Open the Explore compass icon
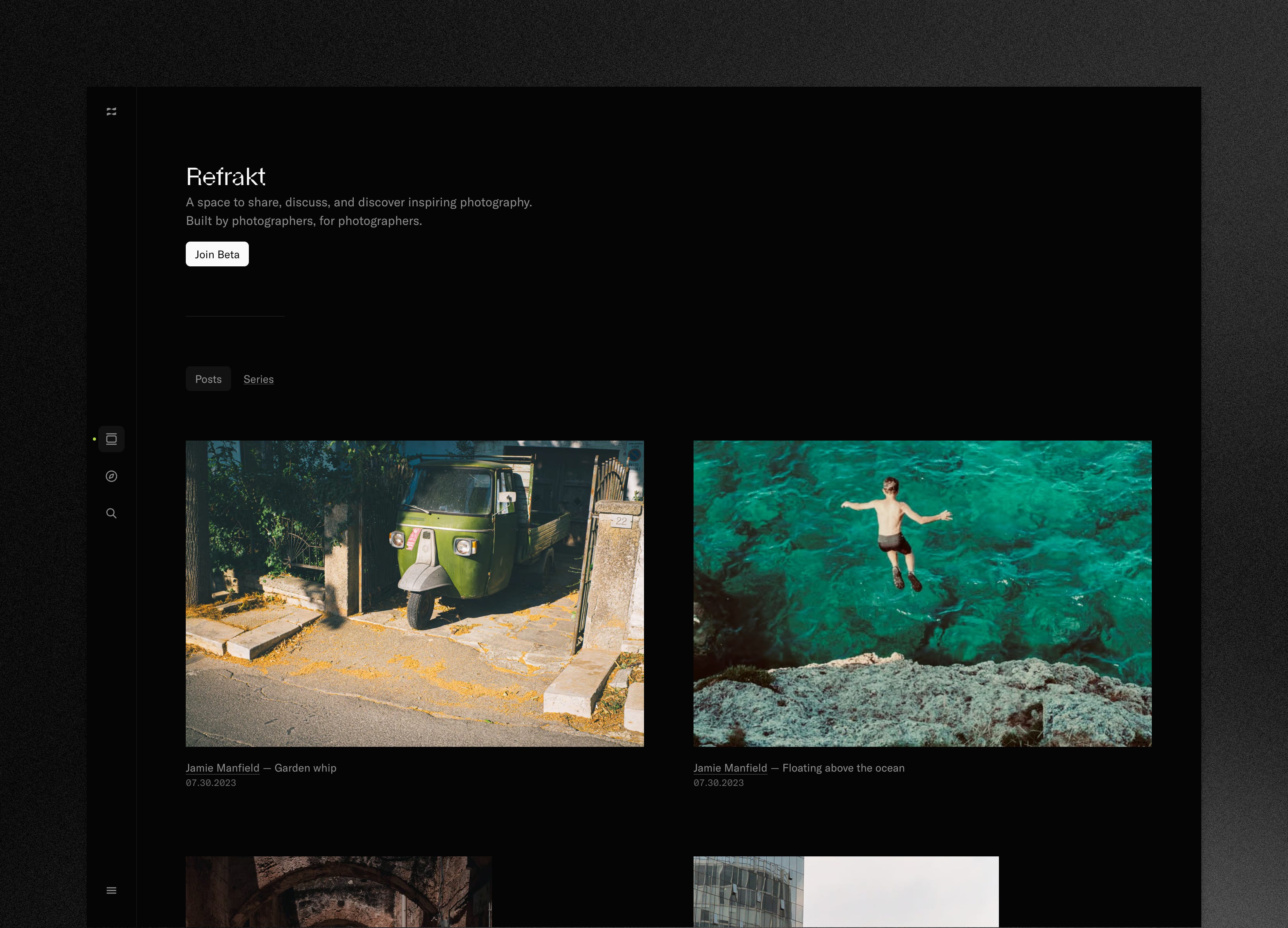Viewport: 1288px width, 928px height. point(111,476)
